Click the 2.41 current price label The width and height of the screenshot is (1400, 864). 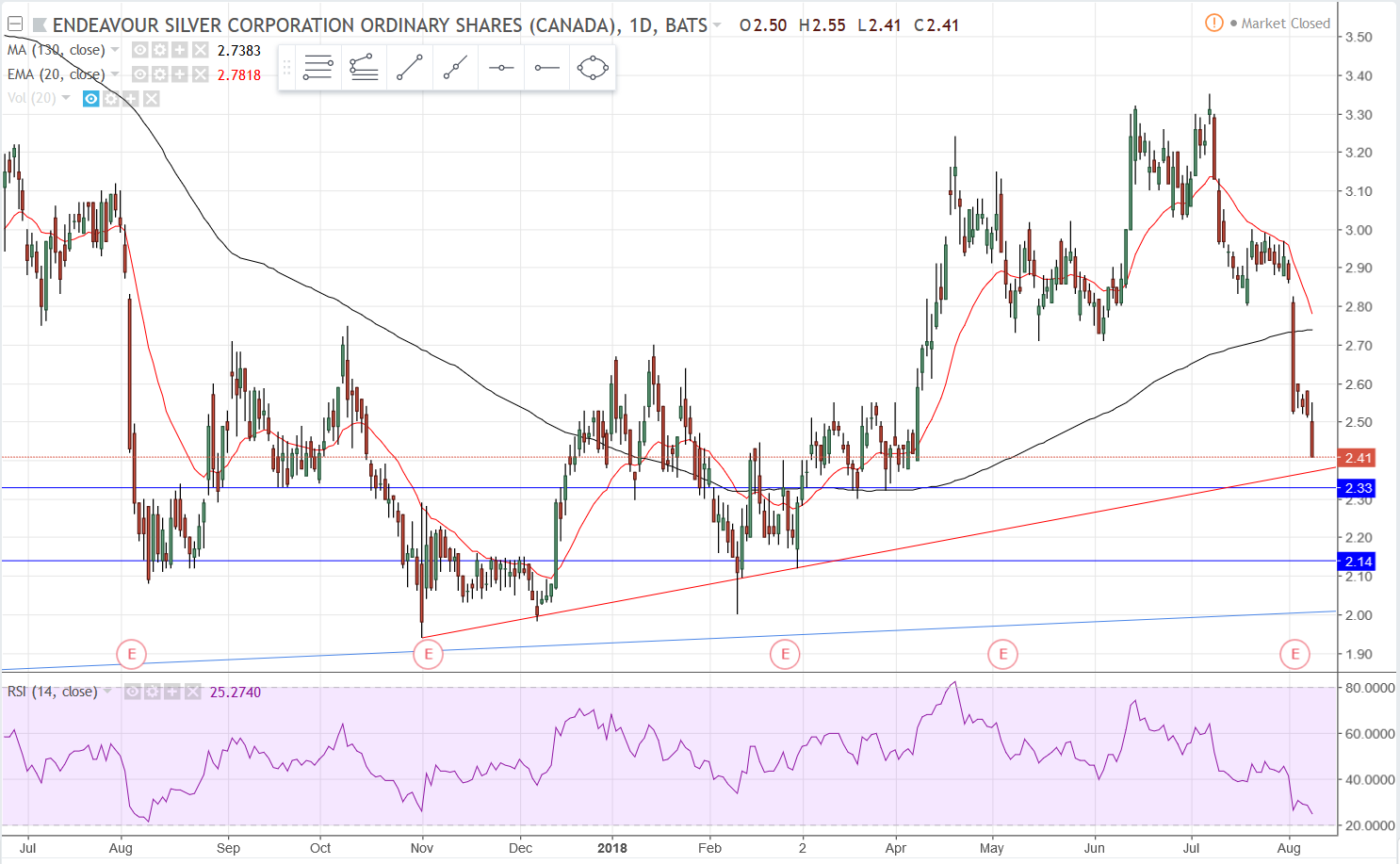coord(1357,458)
